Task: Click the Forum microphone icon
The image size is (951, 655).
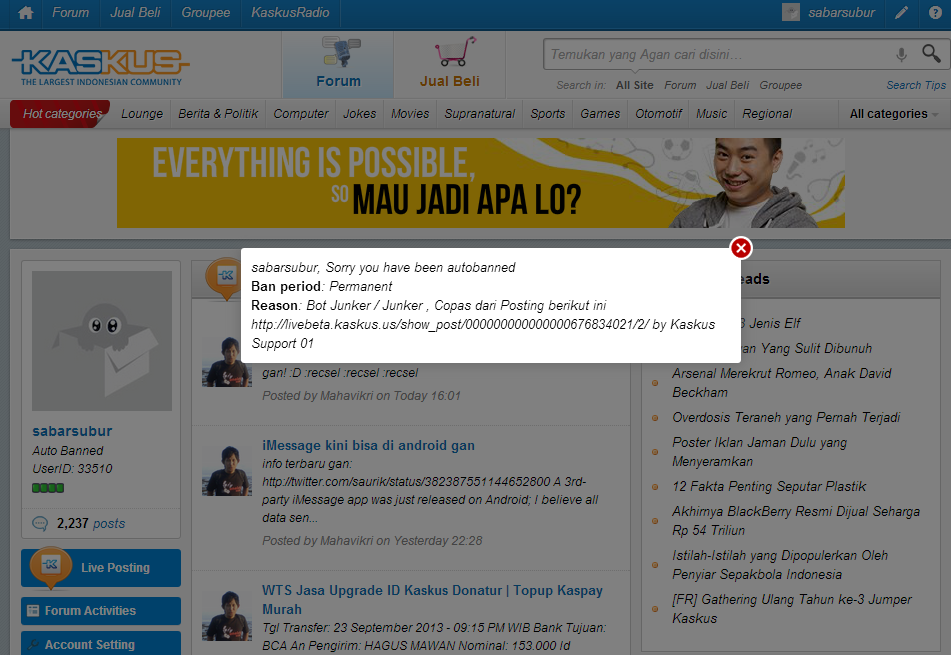Action: (341, 52)
